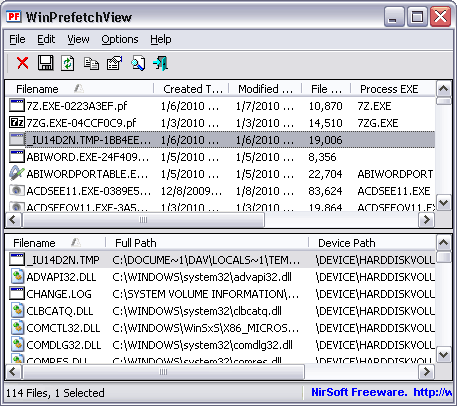457x406 pixels.
Task: Click the 7Z.EXE-0223A3EF.pf file icon
Action: coord(17,106)
